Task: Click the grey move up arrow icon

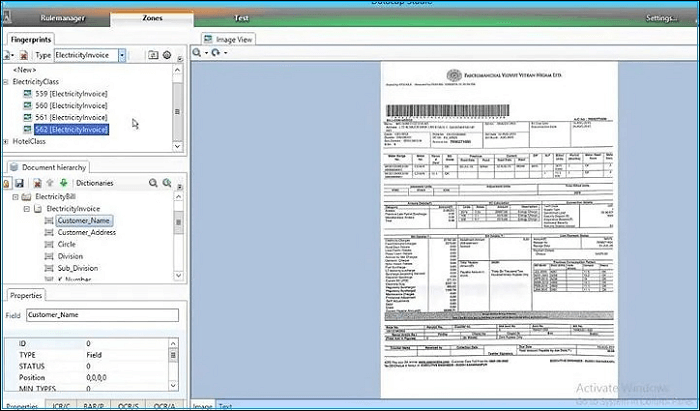Action: 50,183
